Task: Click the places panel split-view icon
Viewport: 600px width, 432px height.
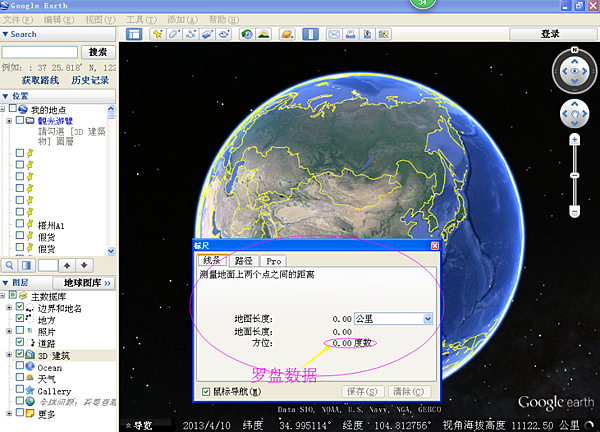Action: click(x=26, y=265)
